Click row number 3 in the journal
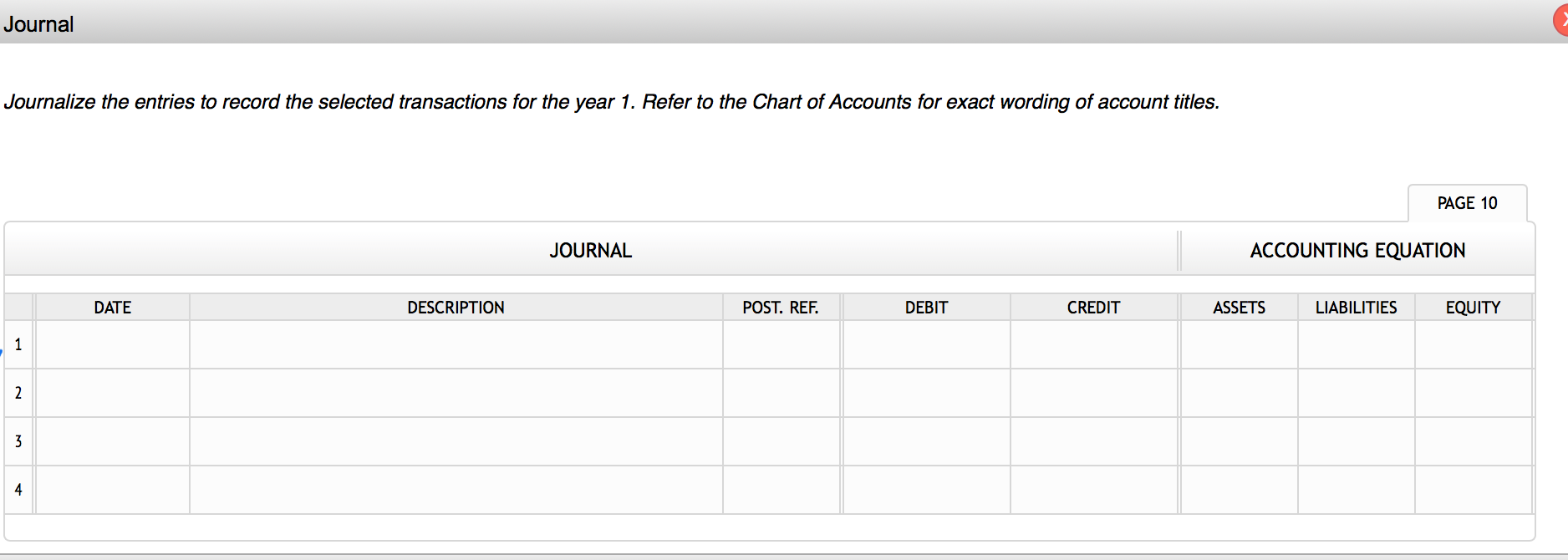Viewport: 1568px width, 560px height. tap(18, 441)
